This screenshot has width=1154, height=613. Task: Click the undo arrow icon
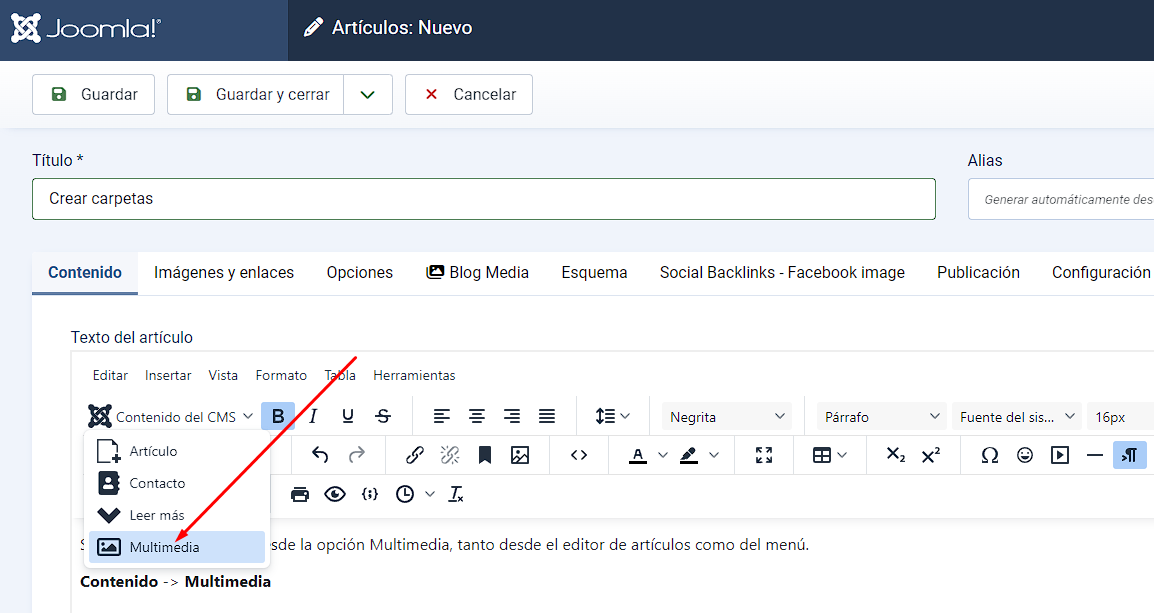[320, 455]
